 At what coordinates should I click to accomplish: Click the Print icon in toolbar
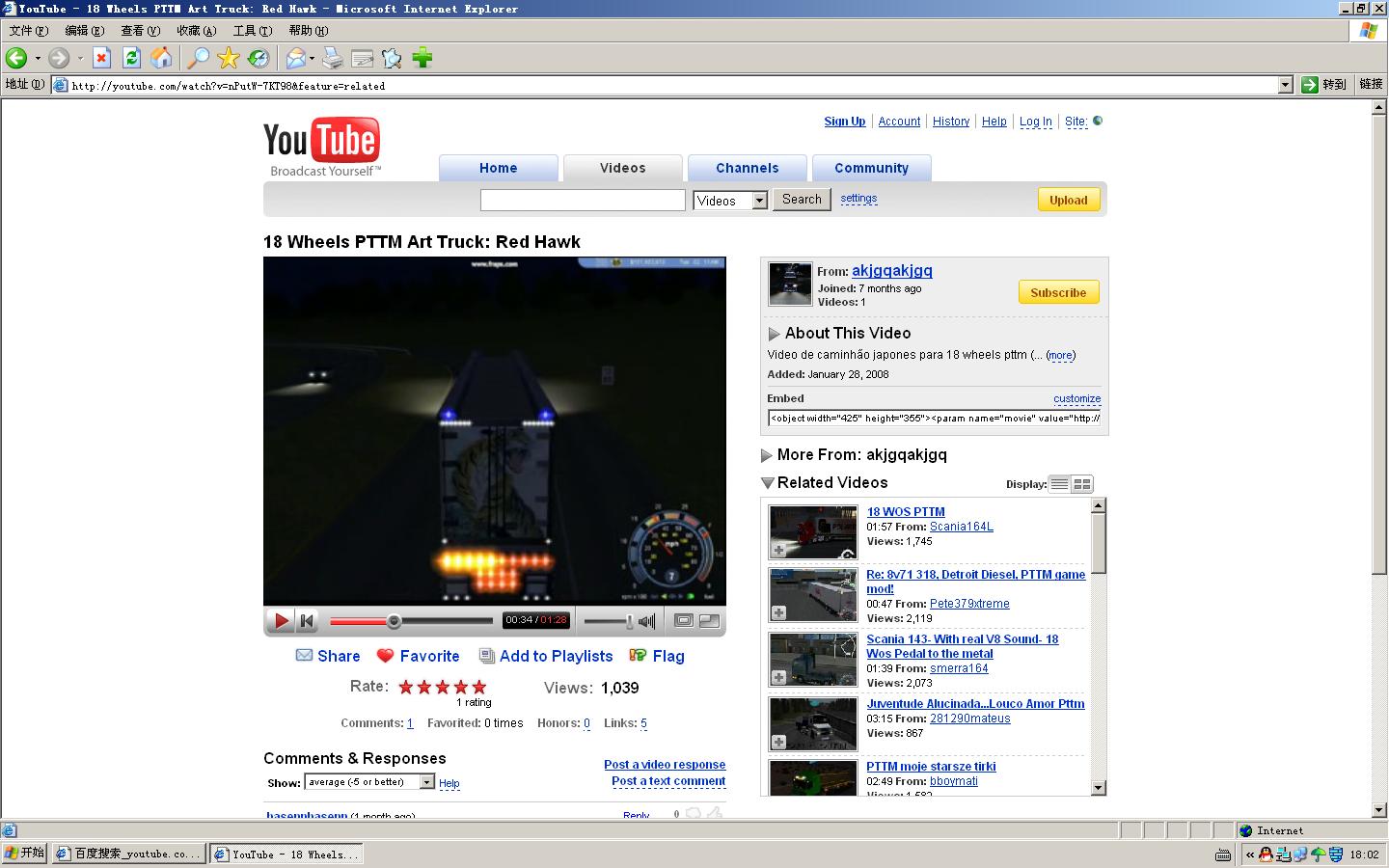click(x=332, y=59)
